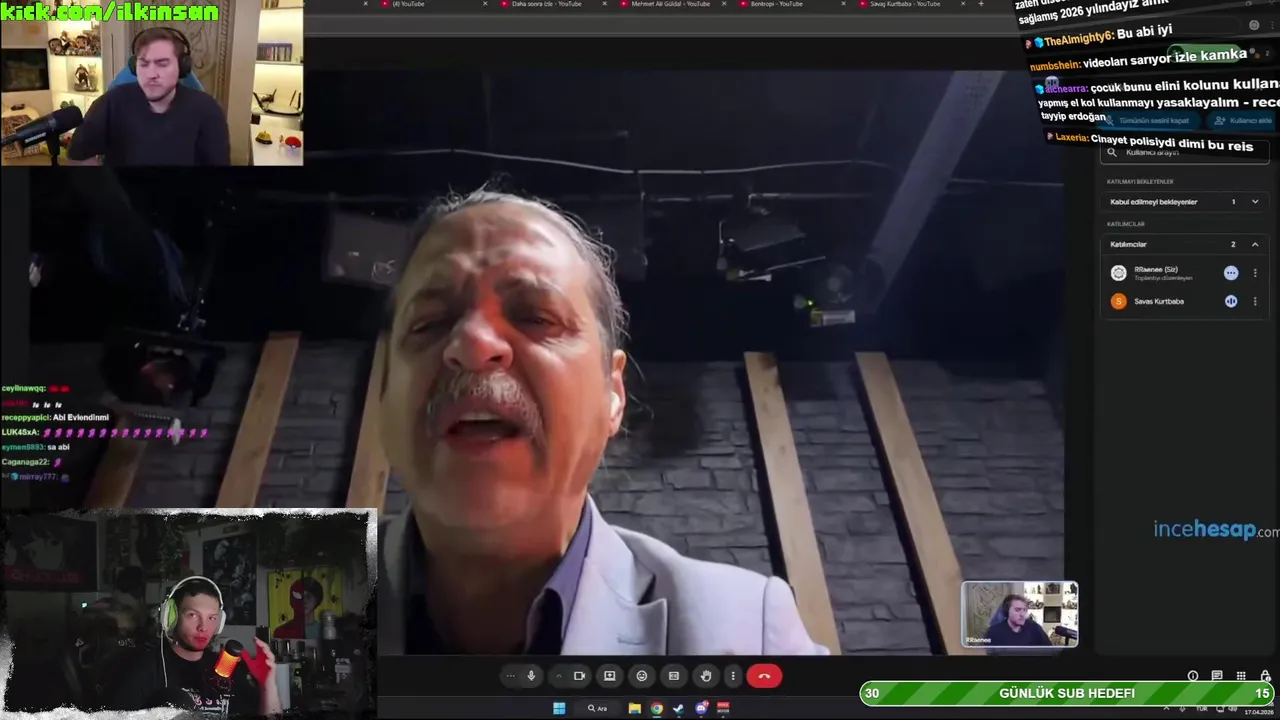The image size is (1280, 720).
Task: Open Discord from the taskbar
Action: (x=701, y=708)
